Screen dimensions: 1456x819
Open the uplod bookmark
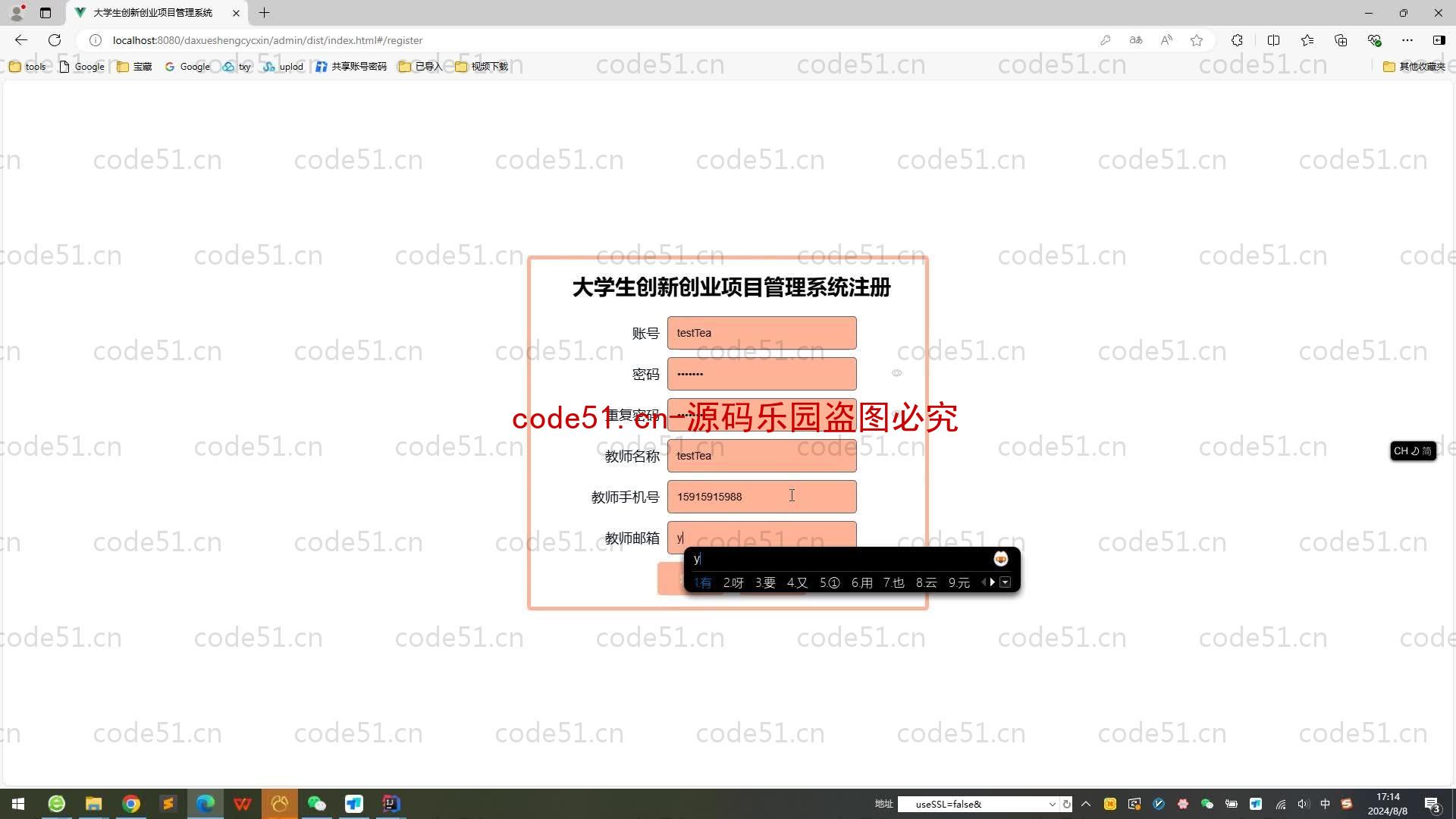284,67
